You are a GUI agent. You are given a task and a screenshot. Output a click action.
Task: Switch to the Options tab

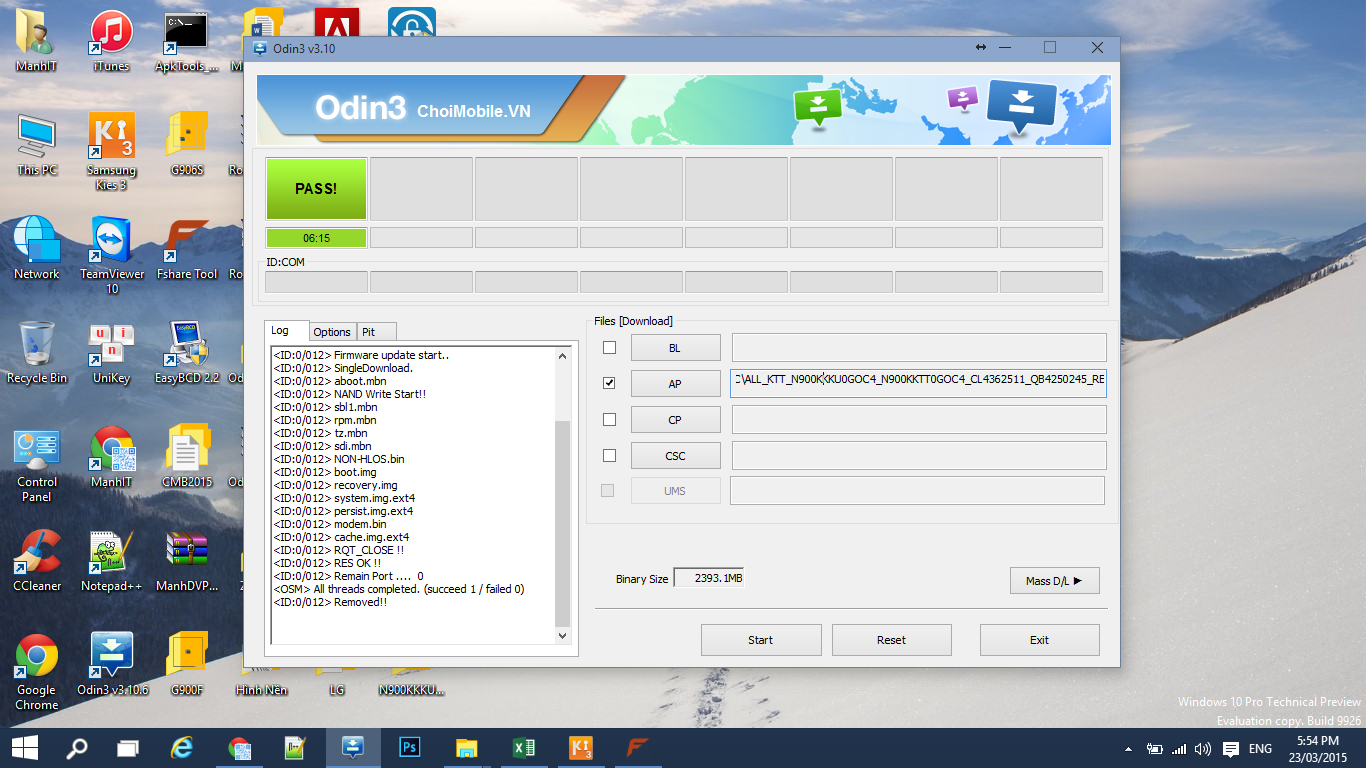click(x=332, y=332)
